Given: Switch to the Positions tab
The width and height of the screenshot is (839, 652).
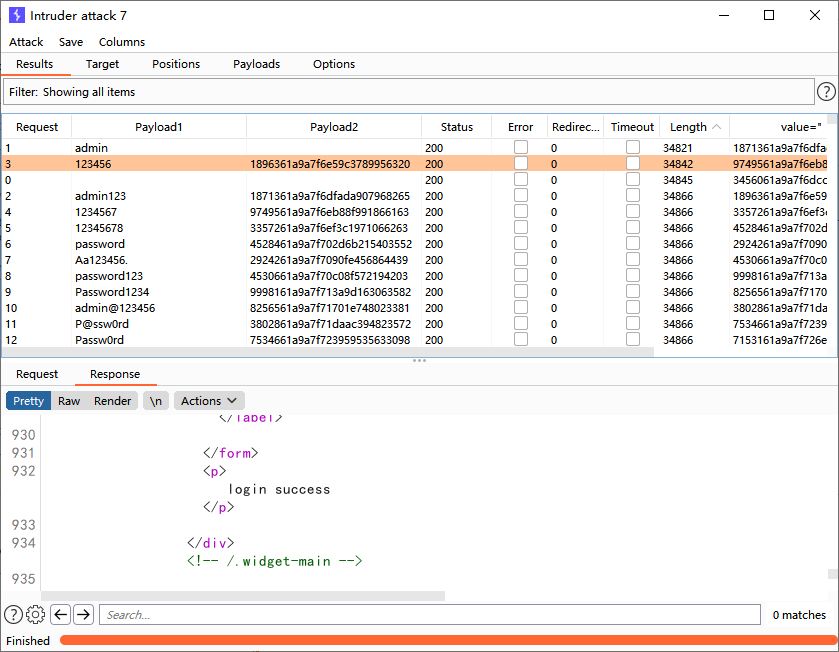Looking at the screenshot, I should tap(176, 64).
